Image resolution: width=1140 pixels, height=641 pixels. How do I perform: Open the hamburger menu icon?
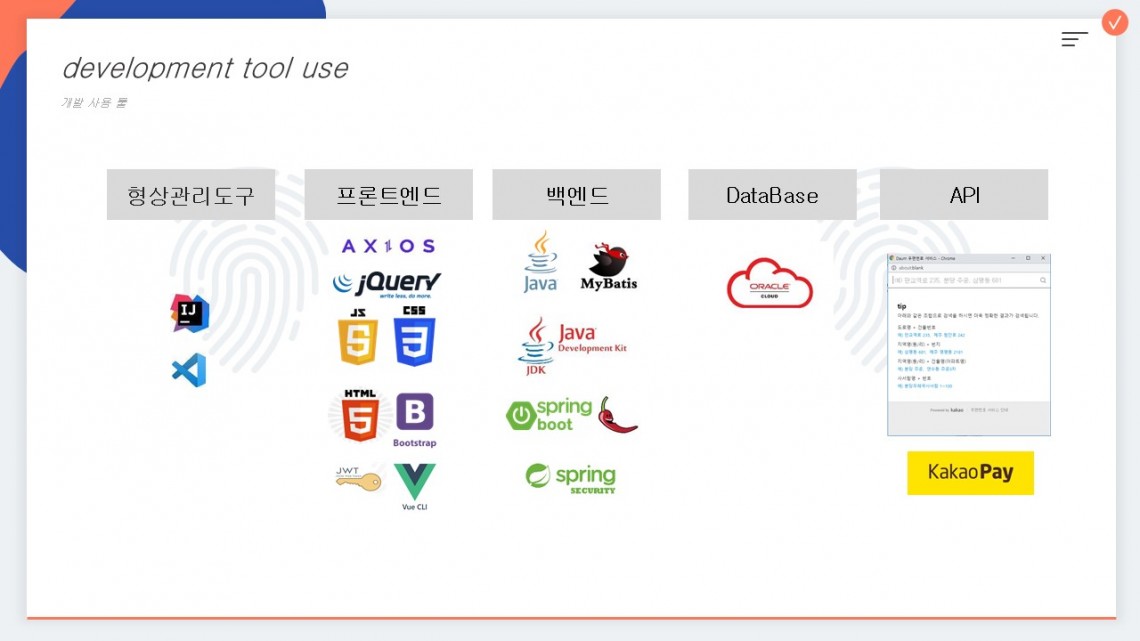1074,39
